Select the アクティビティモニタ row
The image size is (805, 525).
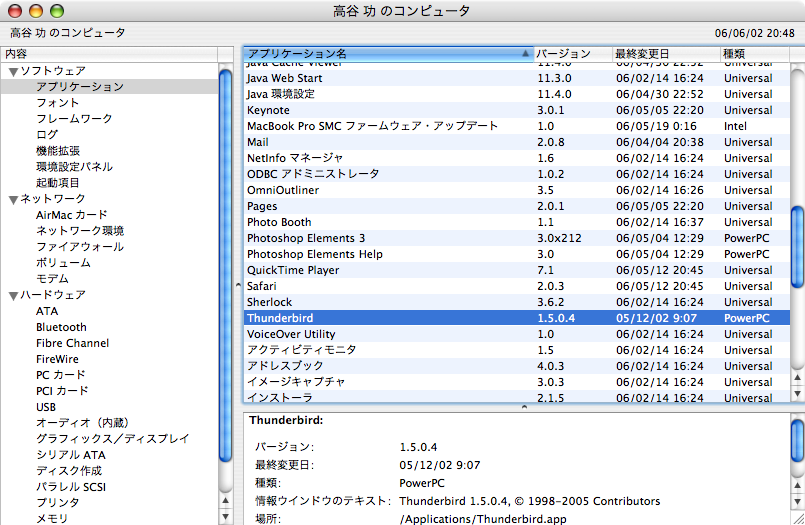(516, 350)
